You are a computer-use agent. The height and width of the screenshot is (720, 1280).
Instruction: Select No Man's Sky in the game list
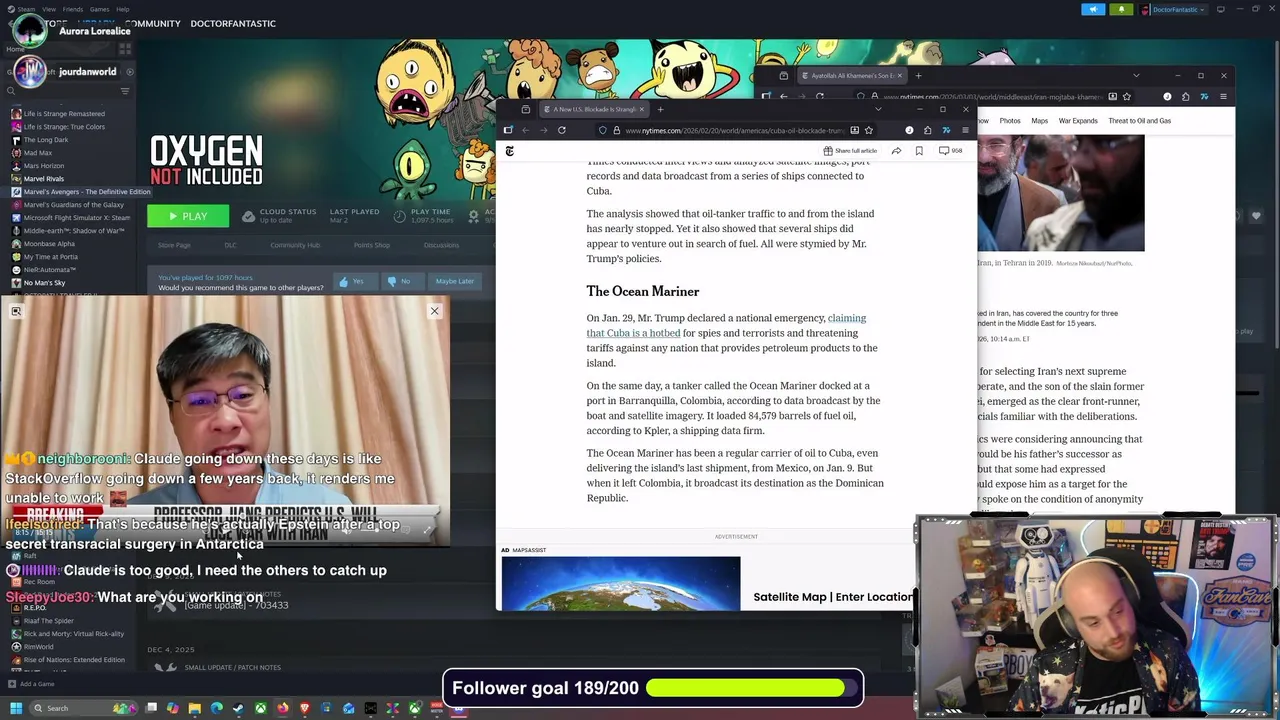pyautogui.click(x=44, y=283)
